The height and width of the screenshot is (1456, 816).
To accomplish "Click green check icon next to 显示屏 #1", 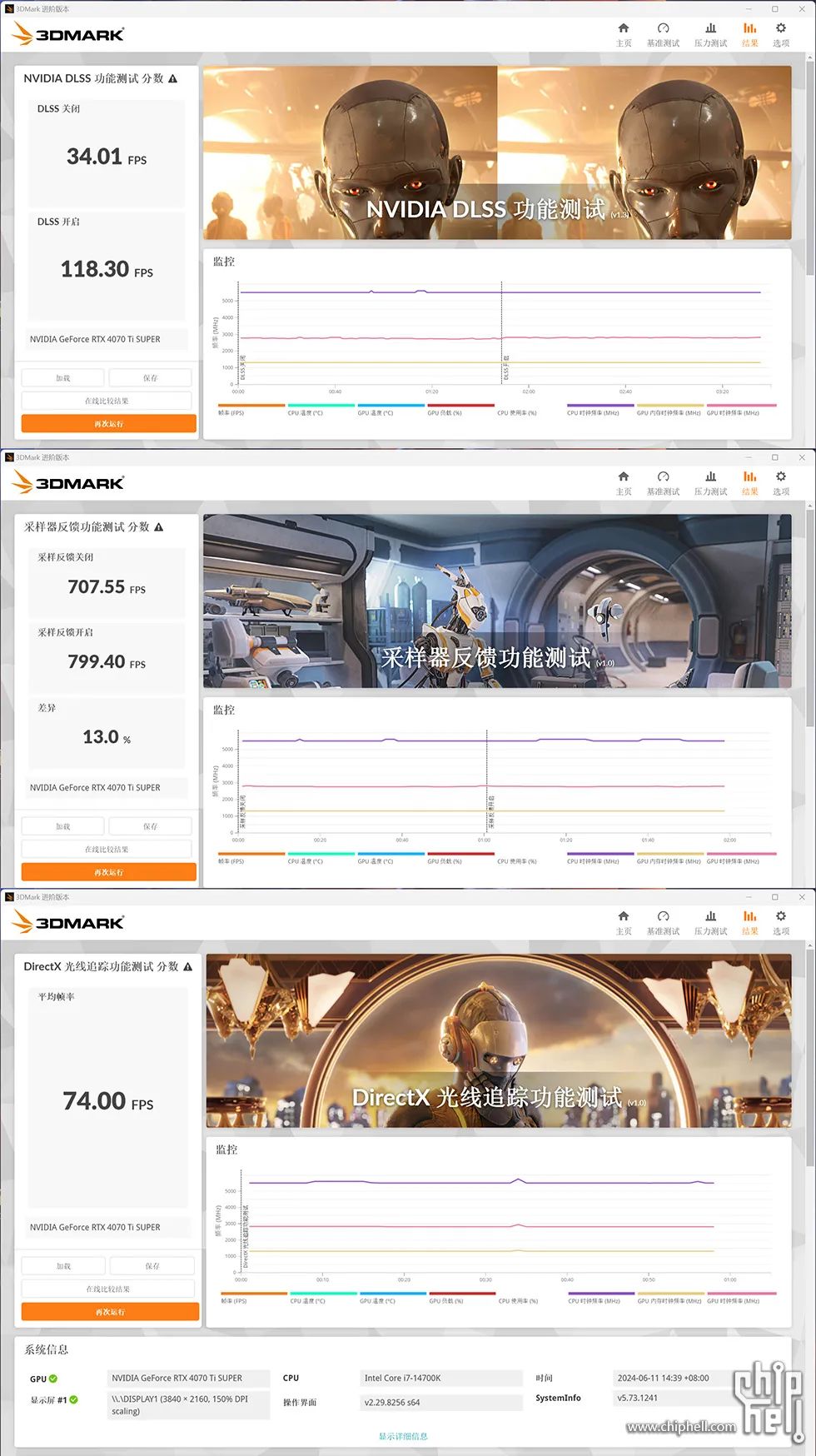I will click(x=73, y=1399).
